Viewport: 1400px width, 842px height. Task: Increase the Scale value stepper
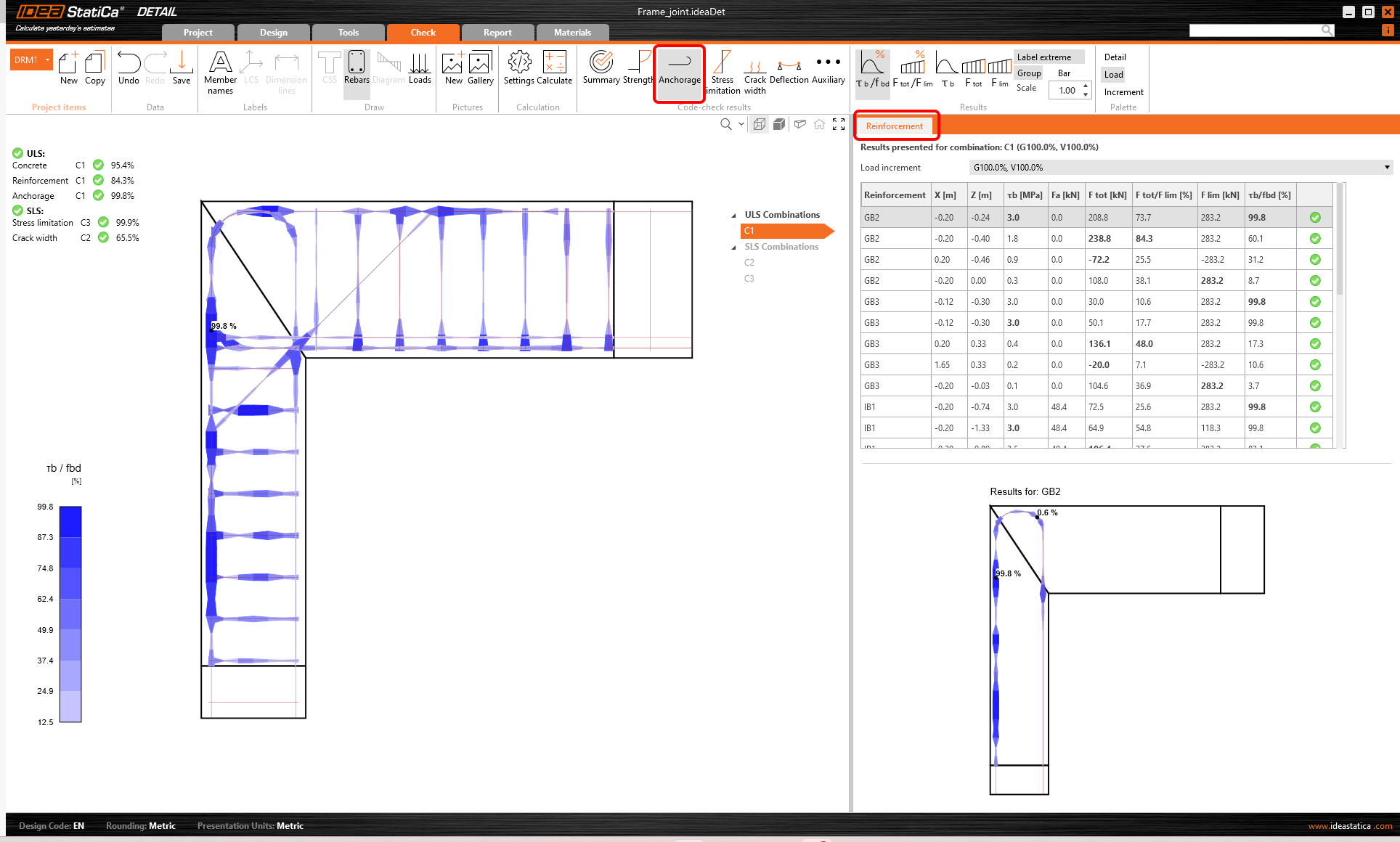[x=1086, y=86]
